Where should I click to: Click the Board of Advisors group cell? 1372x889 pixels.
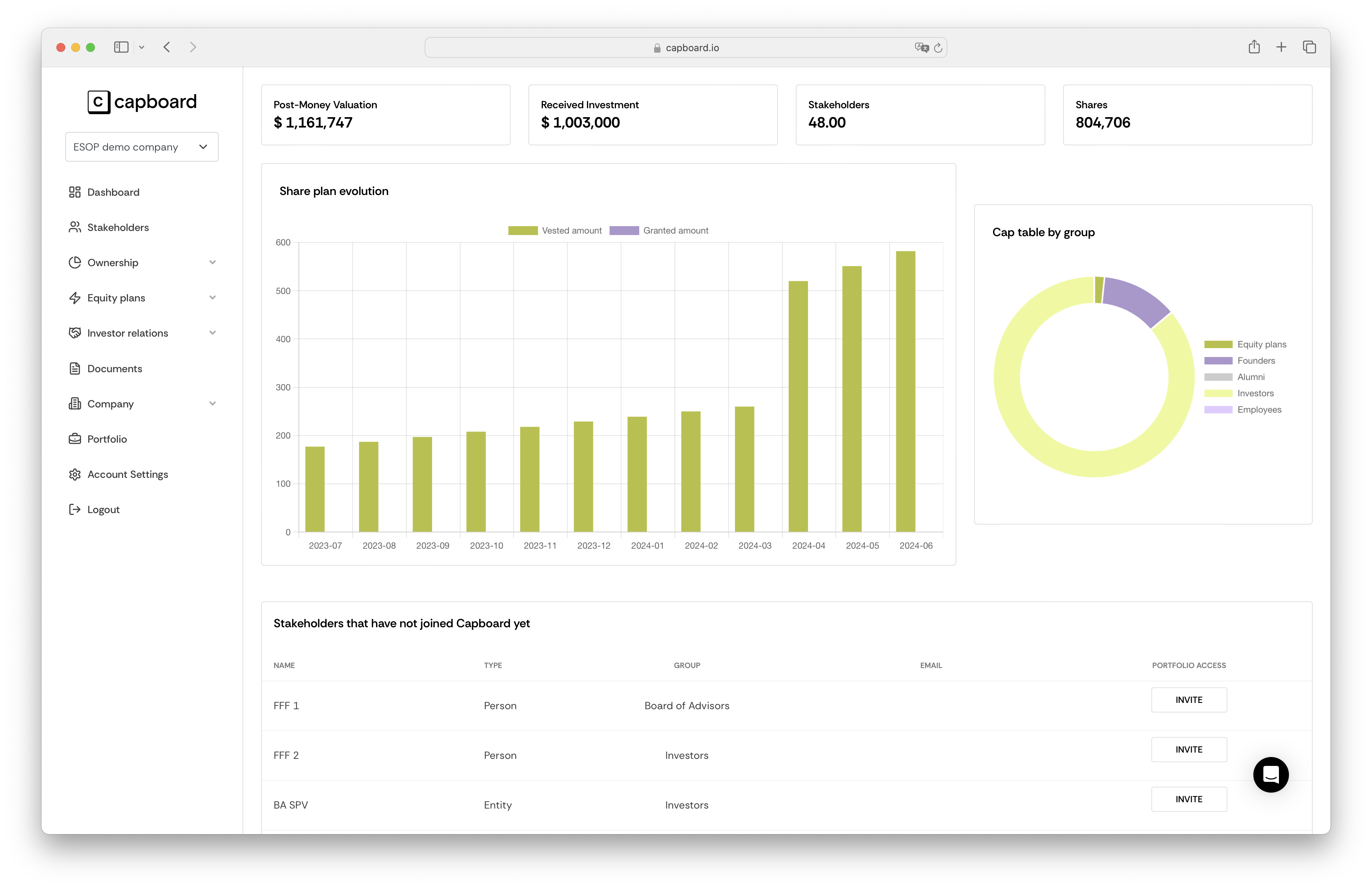(687, 705)
